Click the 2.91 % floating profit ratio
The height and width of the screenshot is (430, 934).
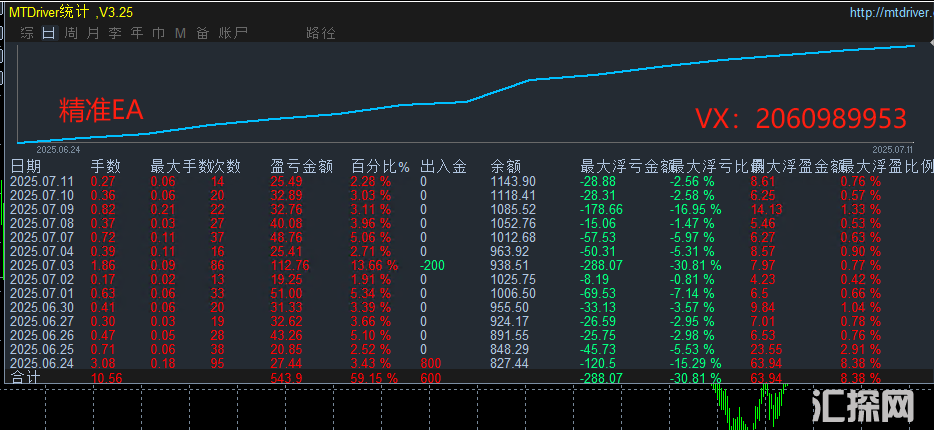(860, 350)
